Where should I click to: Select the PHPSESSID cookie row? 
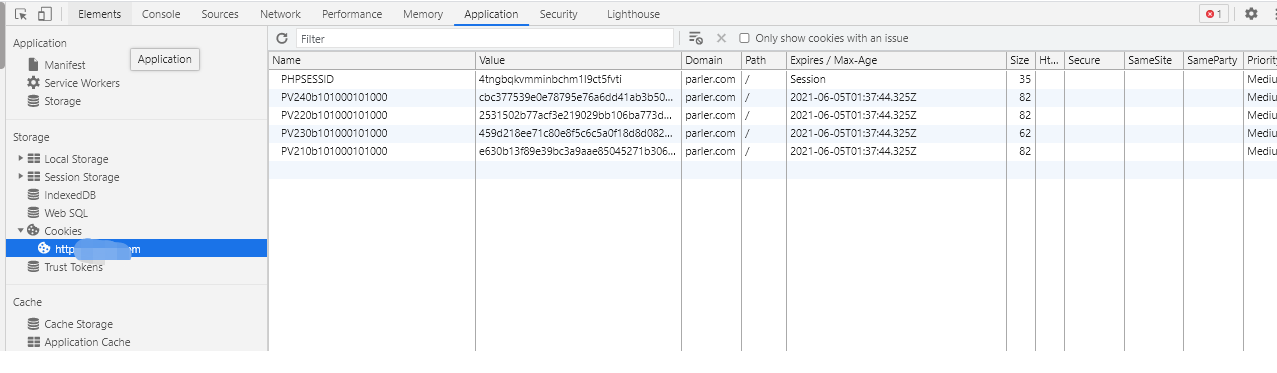772,79
